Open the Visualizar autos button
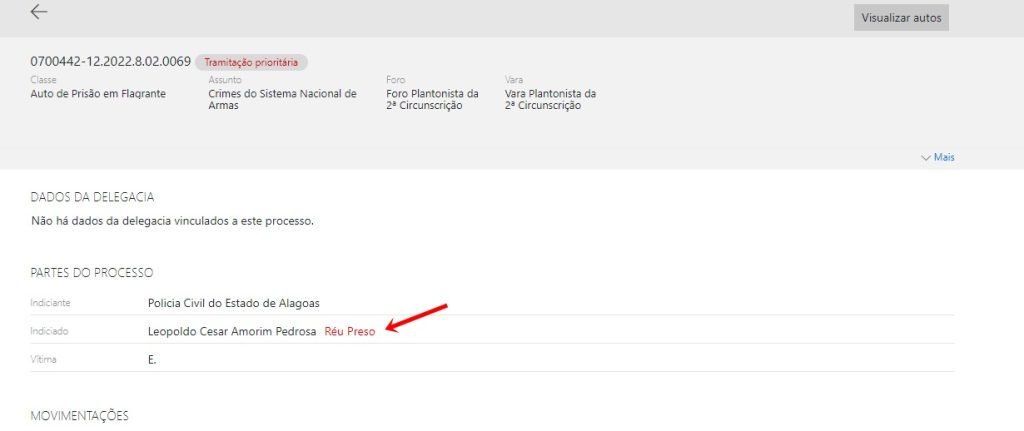This screenshot has width=1024, height=431. point(901,17)
